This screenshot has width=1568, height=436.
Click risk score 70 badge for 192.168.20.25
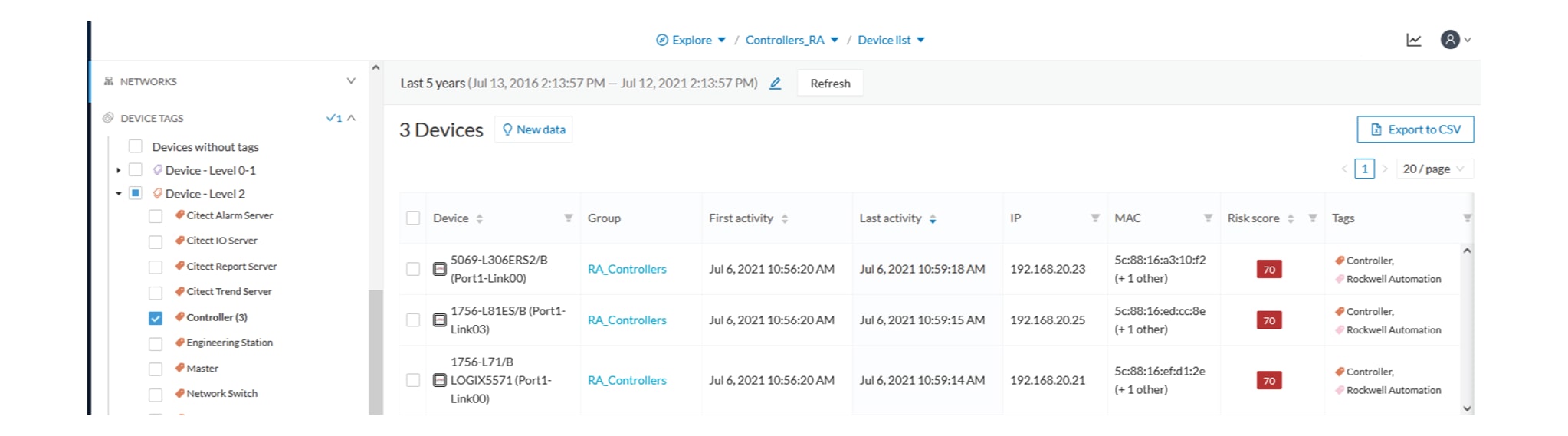[1269, 320]
